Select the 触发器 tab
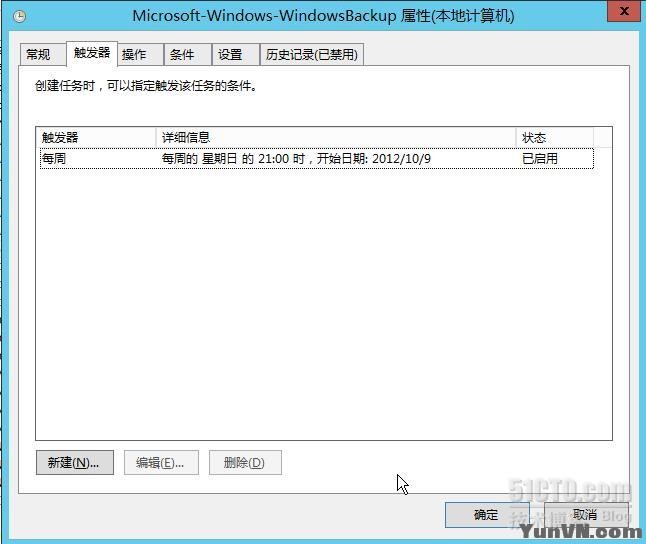 92,53
